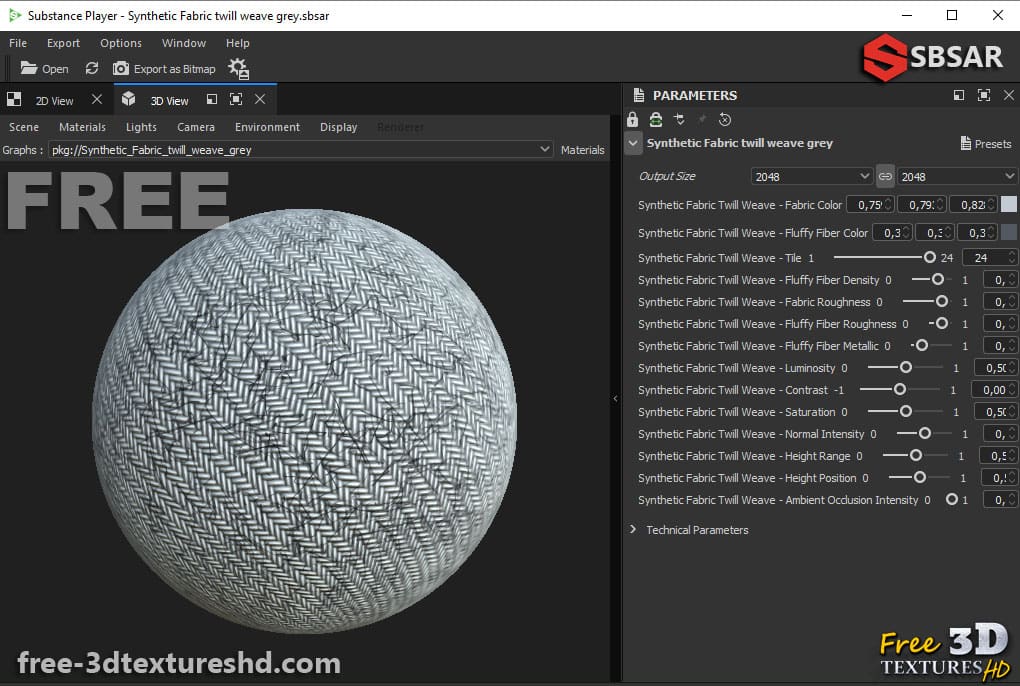The width and height of the screenshot is (1020, 686).
Task: Collapse Synthetic Fabric twill weave grey section
Action: click(x=633, y=143)
